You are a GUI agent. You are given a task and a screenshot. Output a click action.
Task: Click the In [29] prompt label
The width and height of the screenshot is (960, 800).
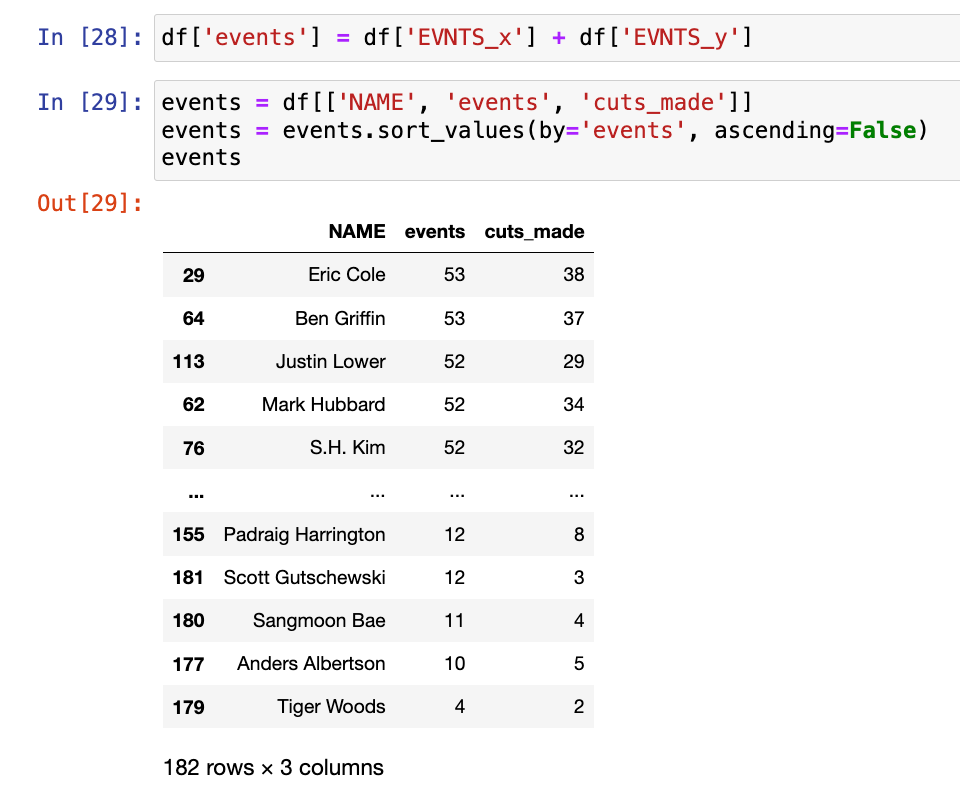click(x=90, y=102)
